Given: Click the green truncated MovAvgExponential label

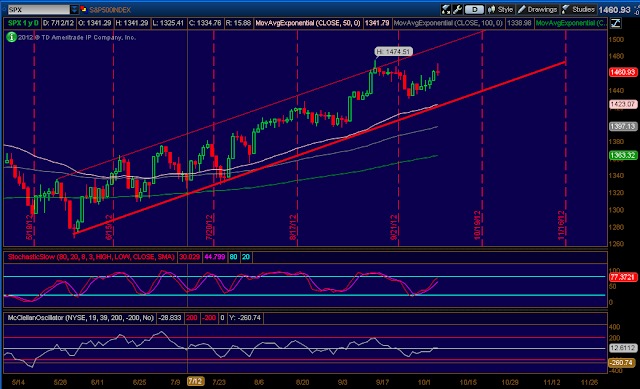Looking at the screenshot, I should pos(571,23).
